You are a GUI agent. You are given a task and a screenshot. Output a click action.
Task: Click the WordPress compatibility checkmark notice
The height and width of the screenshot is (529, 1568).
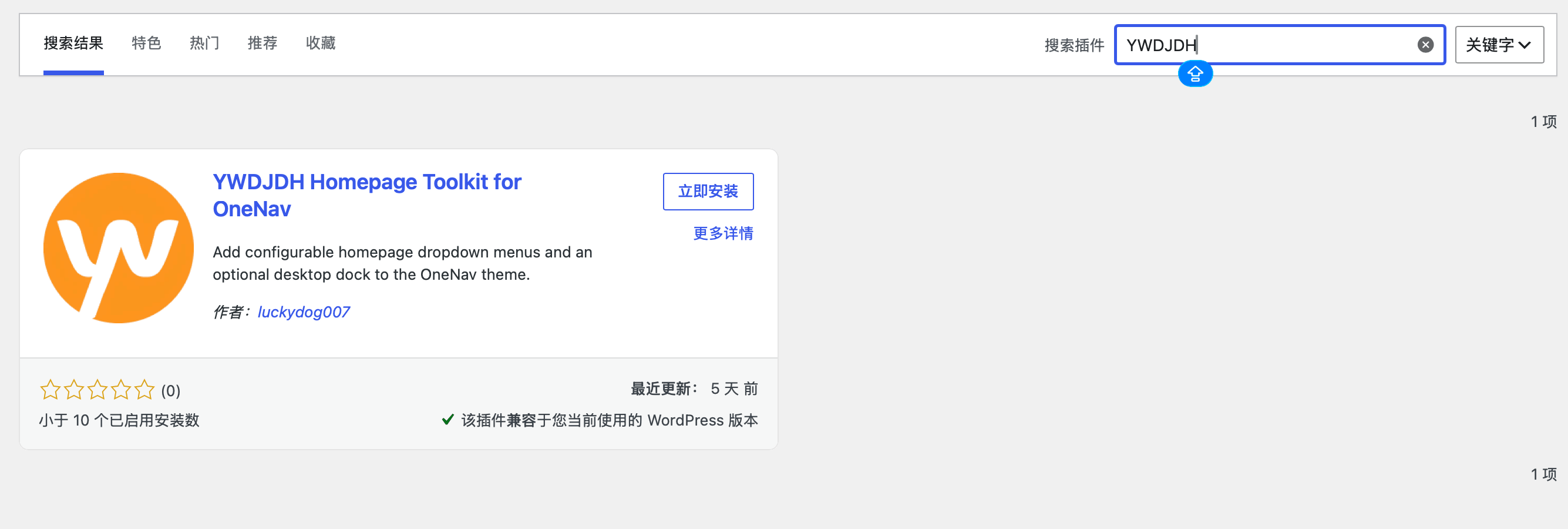[600, 420]
